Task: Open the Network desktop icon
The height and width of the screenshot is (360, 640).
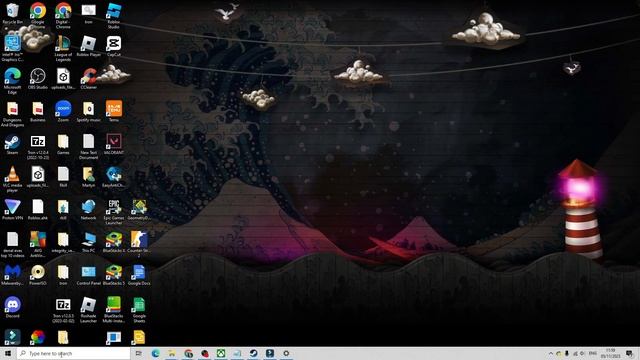Action: [x=88, y=209]
